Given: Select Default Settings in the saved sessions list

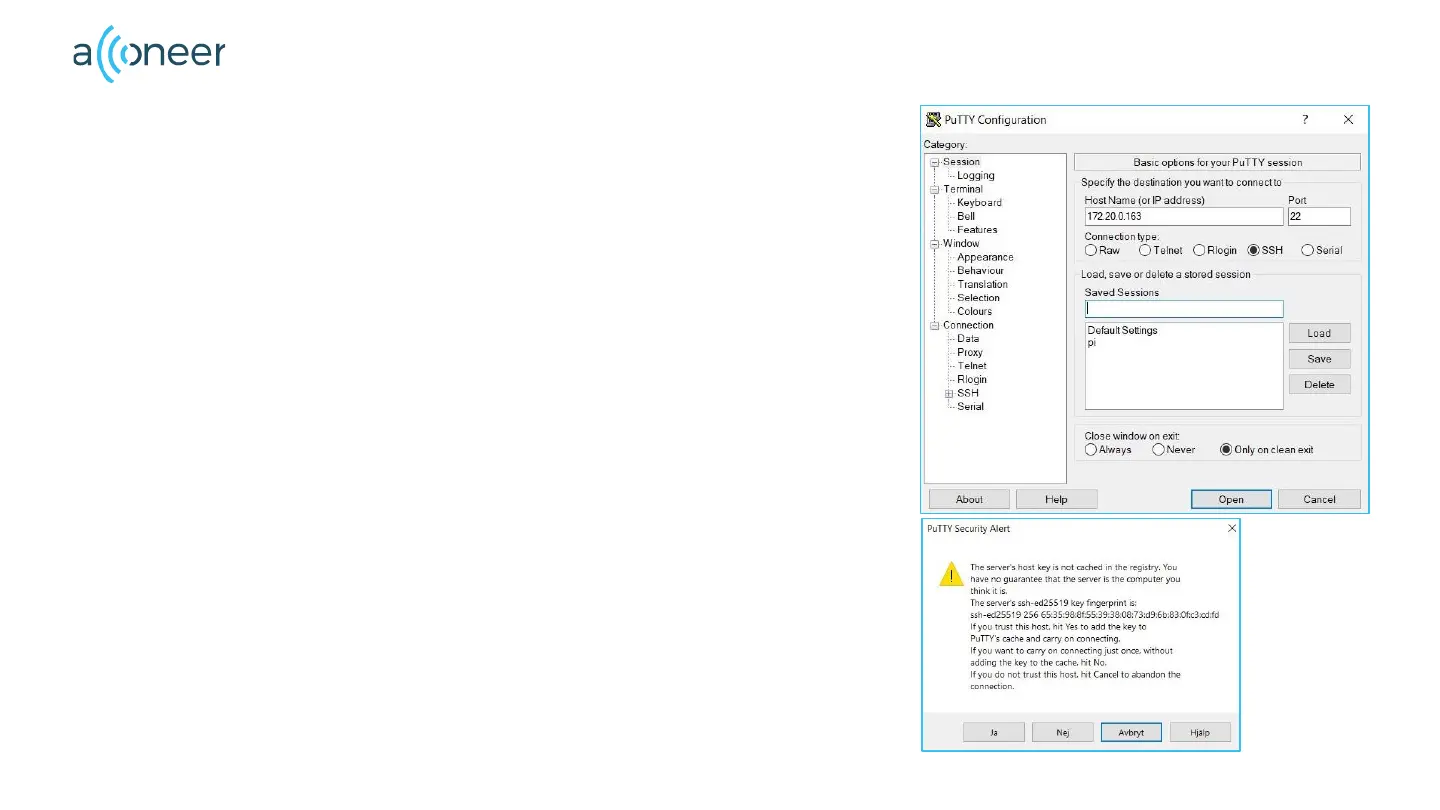Looking at the screenshot, I should 1122,330.
